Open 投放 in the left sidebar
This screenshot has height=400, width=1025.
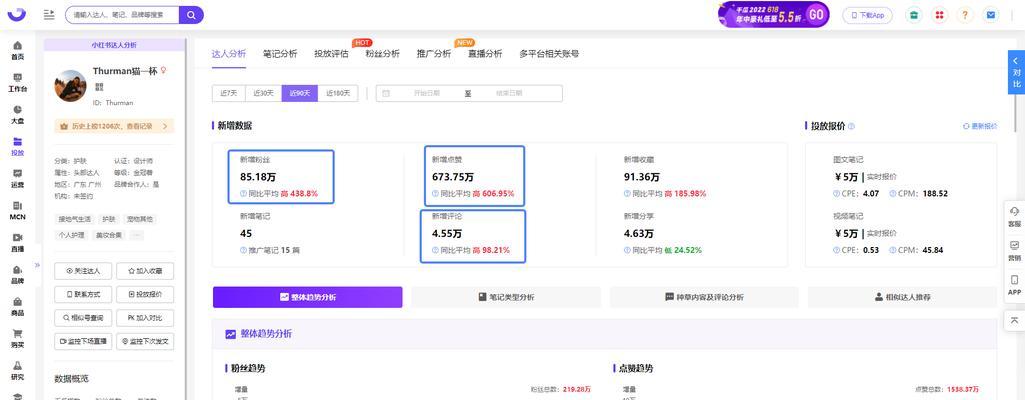(18, 146)
